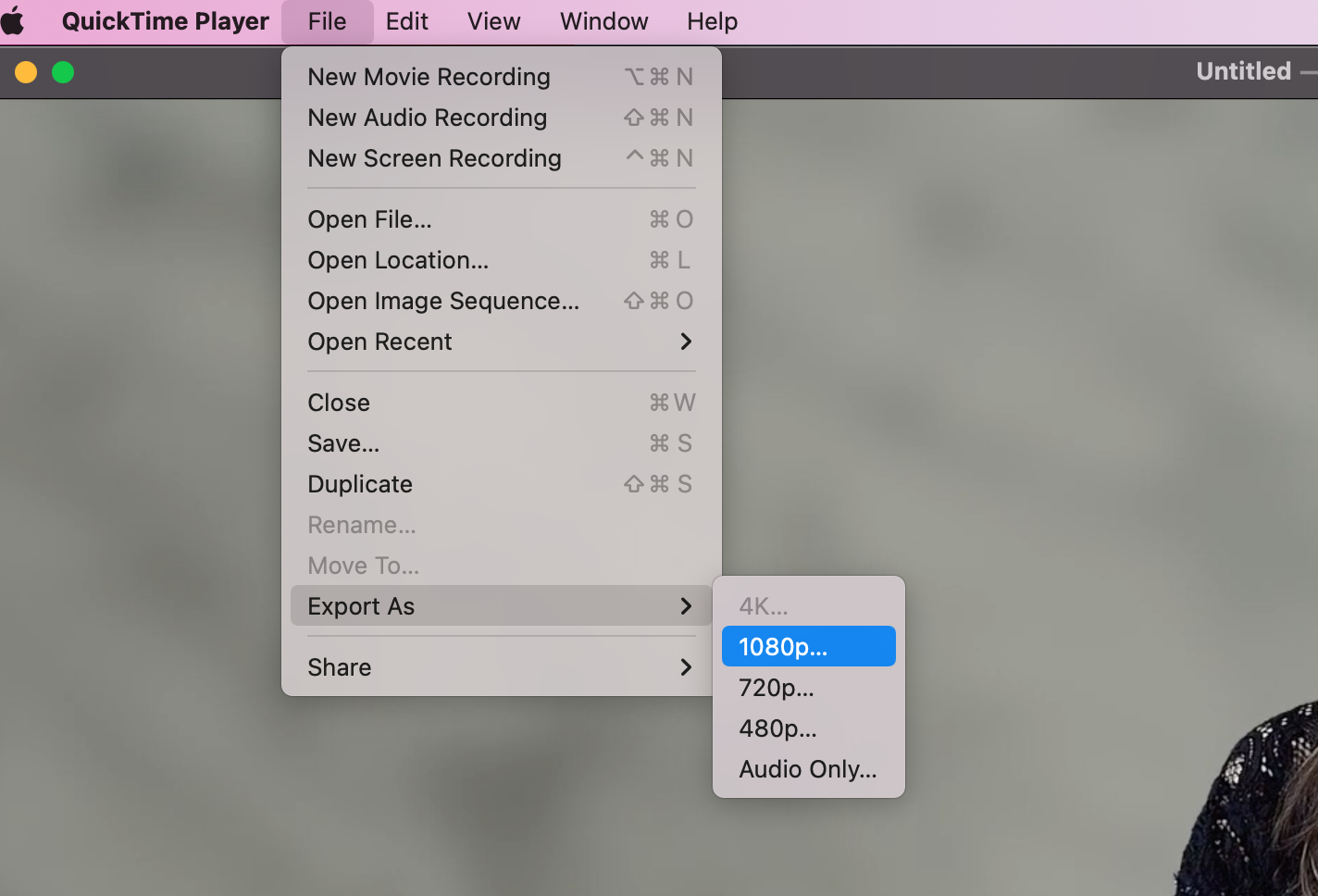
Task: Select Audio Only export option
Action: click(x=807, y=769)
